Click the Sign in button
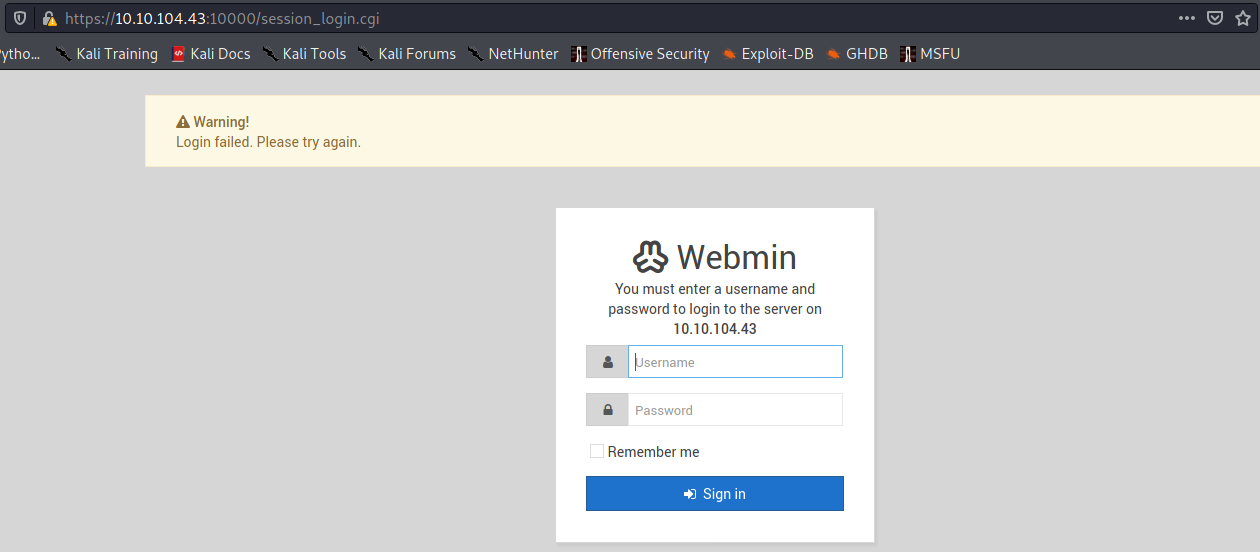 pos(715,494)
